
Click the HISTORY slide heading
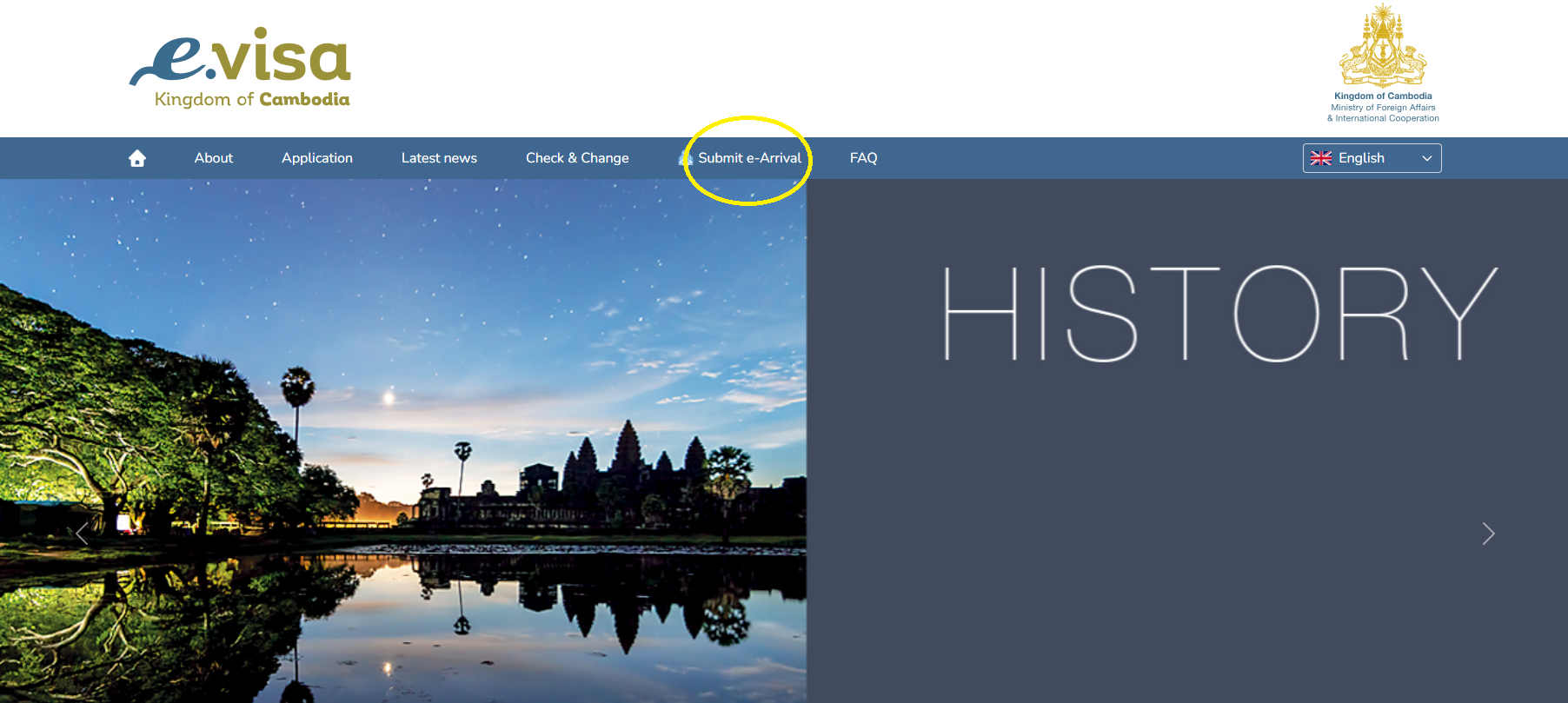coord(1220,313)
